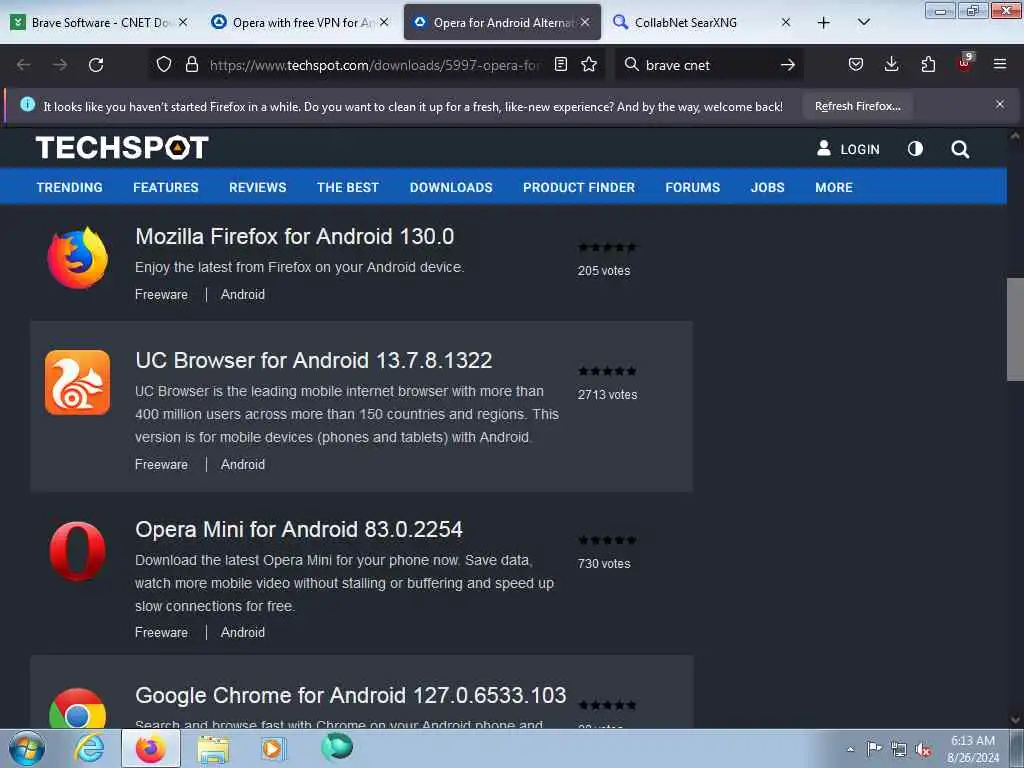
Task: Open the DOWNLOADS menu item
Action: [451, 187]
